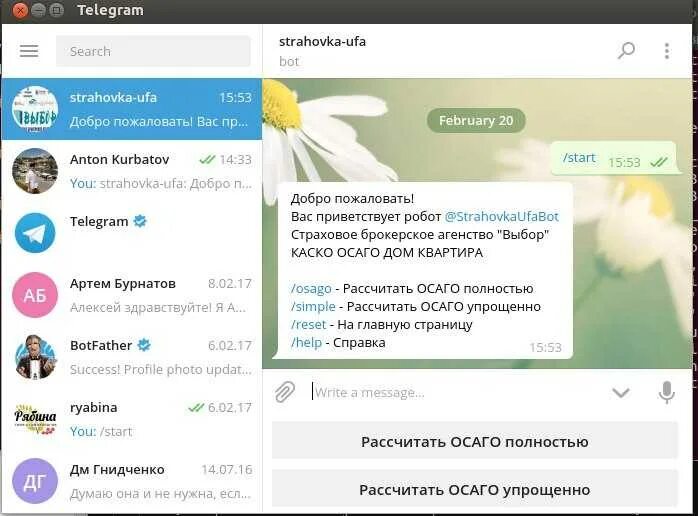The width and height of the screenshot is (698, 516).
Task: Click the BotFather verified badge icon
Action: click(144, 345)
